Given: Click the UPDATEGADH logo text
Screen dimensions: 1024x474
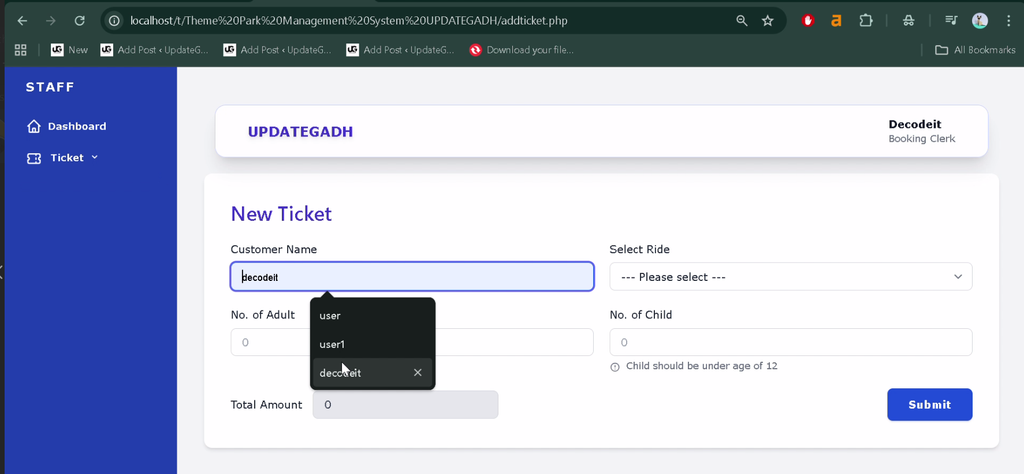Looking at the screenshot, I should click(x=300, y=132).
